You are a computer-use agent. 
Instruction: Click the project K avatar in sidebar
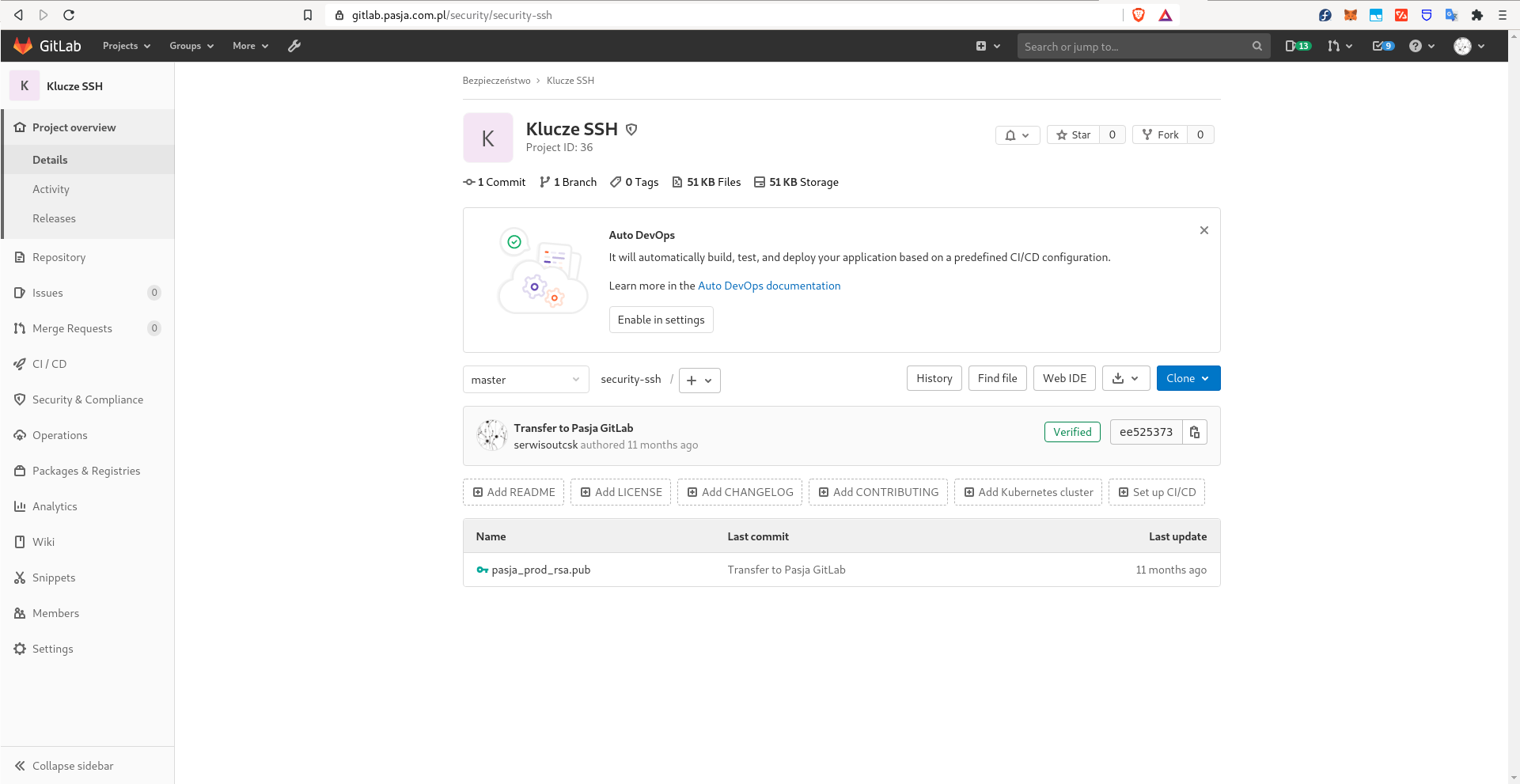pyautogui.click(x=25, y=85)
